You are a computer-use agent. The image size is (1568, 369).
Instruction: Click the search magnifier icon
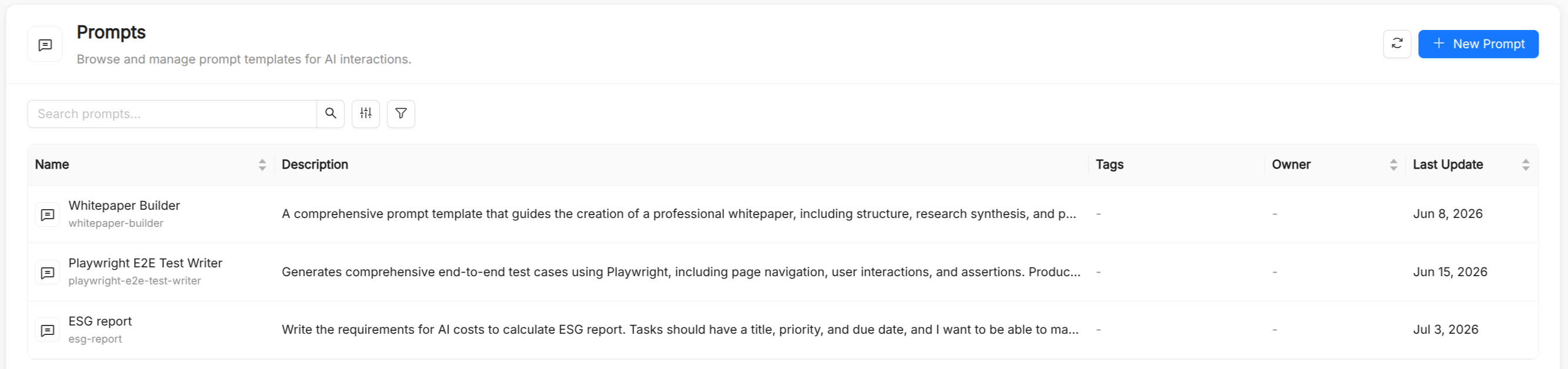click(x=330, y=113)
